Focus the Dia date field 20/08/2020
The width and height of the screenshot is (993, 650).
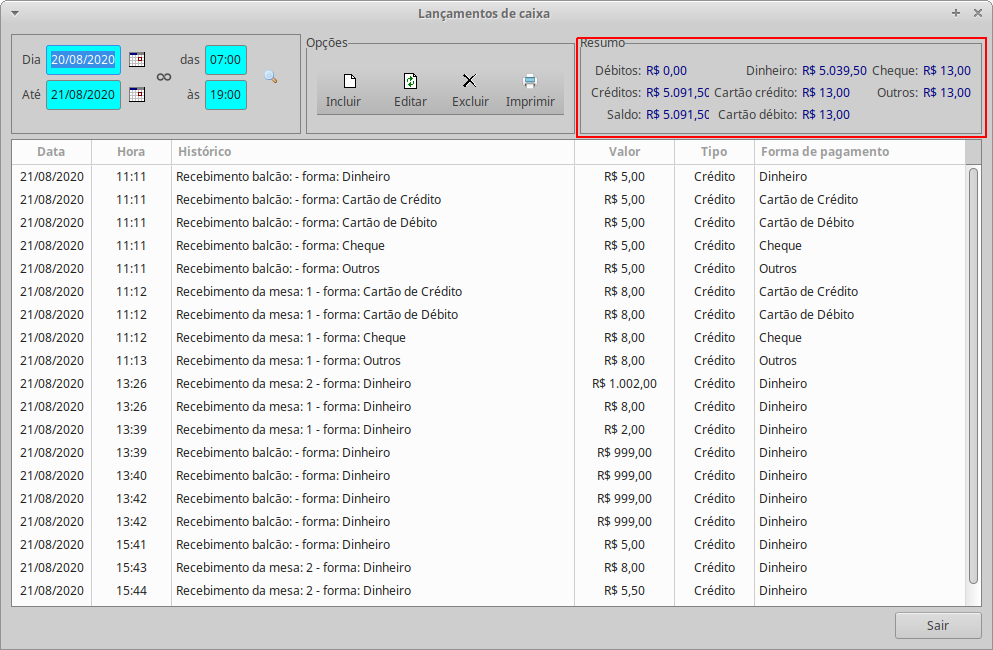click(x=83, y=60)
